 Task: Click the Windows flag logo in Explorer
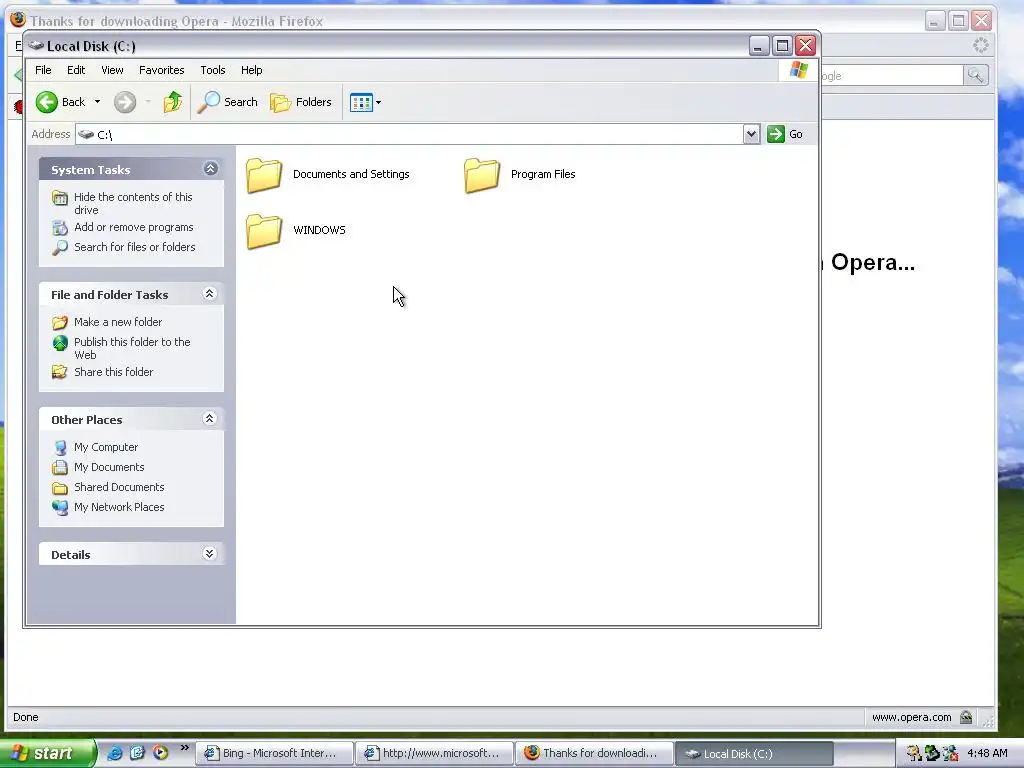pos(799,70)
